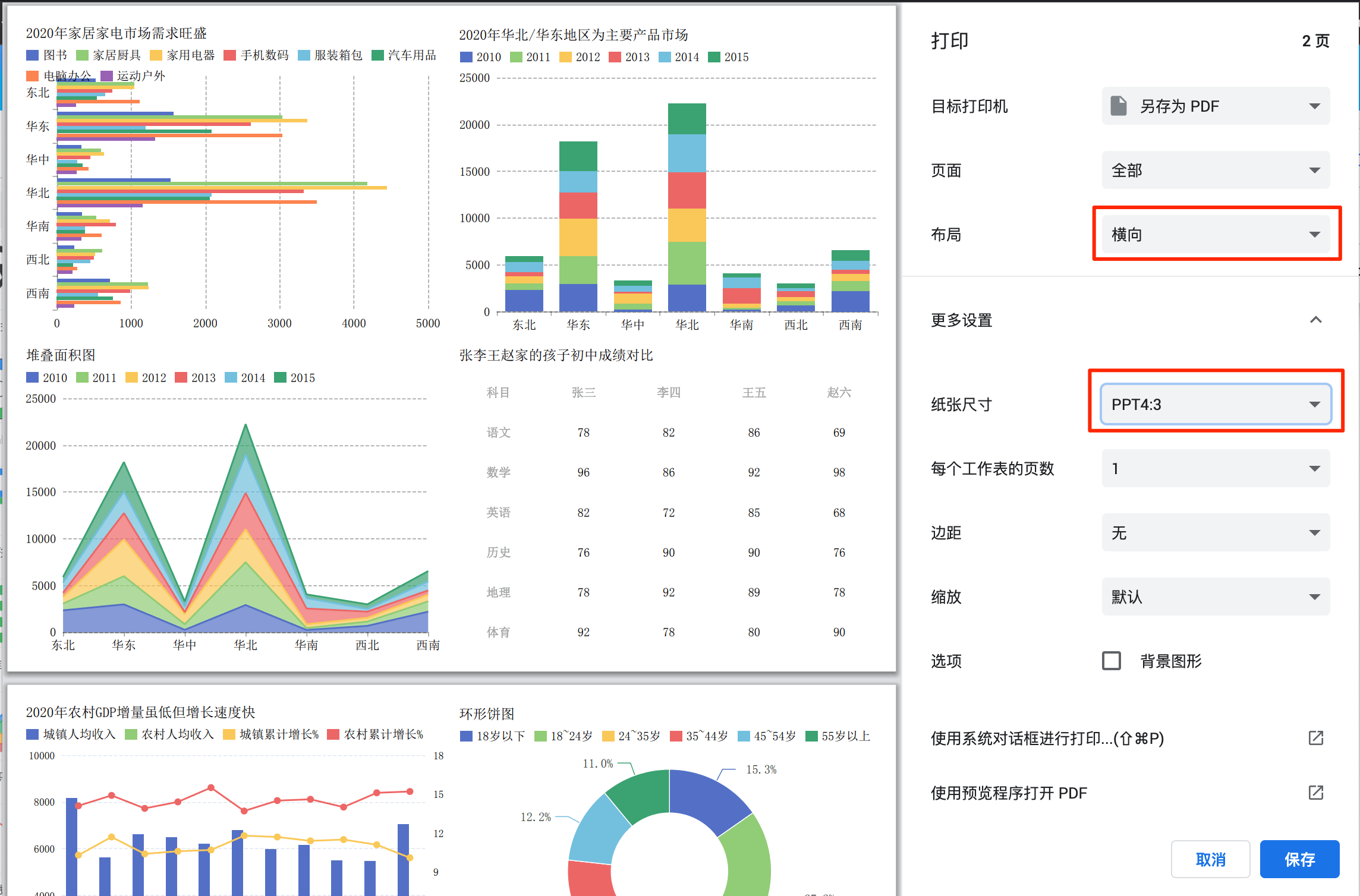Image resolution: width=1360 pixels, height=896 pixels.
Task: Click external-link icon beside 使用预览程序打开 PDF
Action: click(x=1316, y=793)
